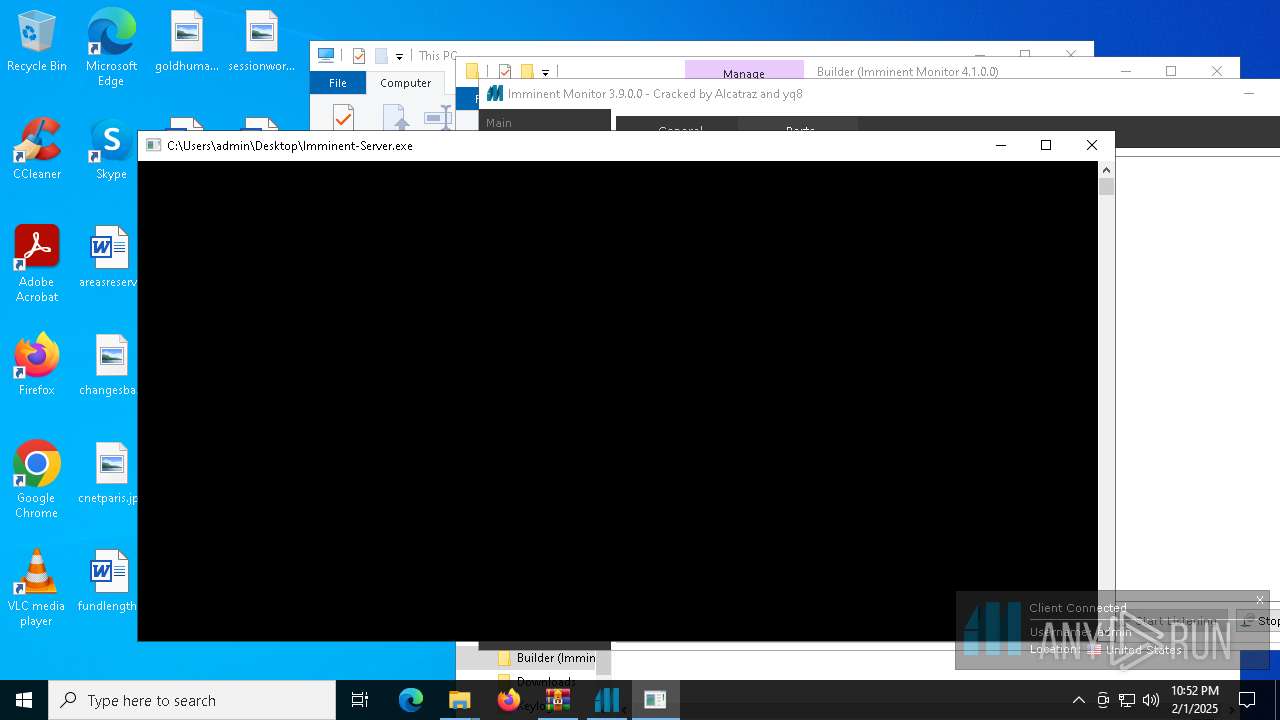Screen dimensions: 1280x720
Task: Select the sessionwor image file on desktop
Action: 261,42
